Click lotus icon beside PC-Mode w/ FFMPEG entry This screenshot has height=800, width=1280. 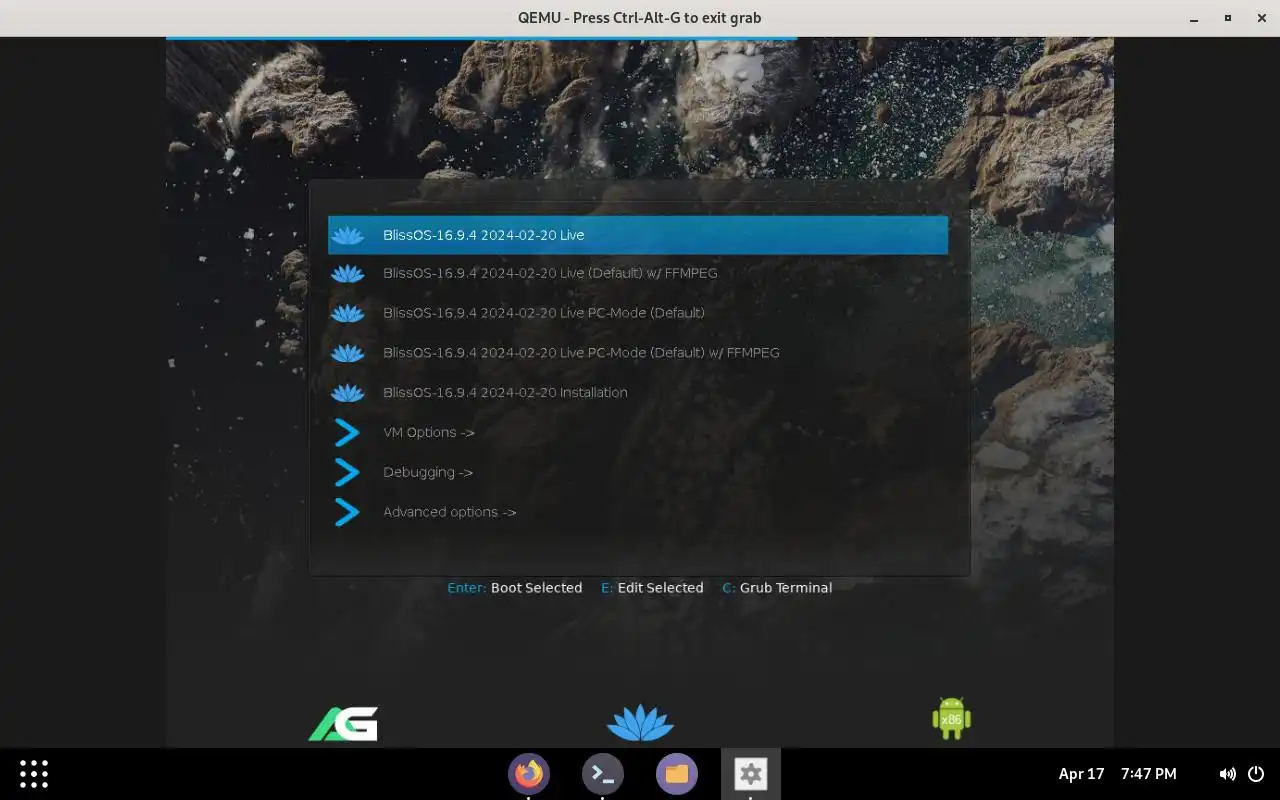[x=348, y=353]
